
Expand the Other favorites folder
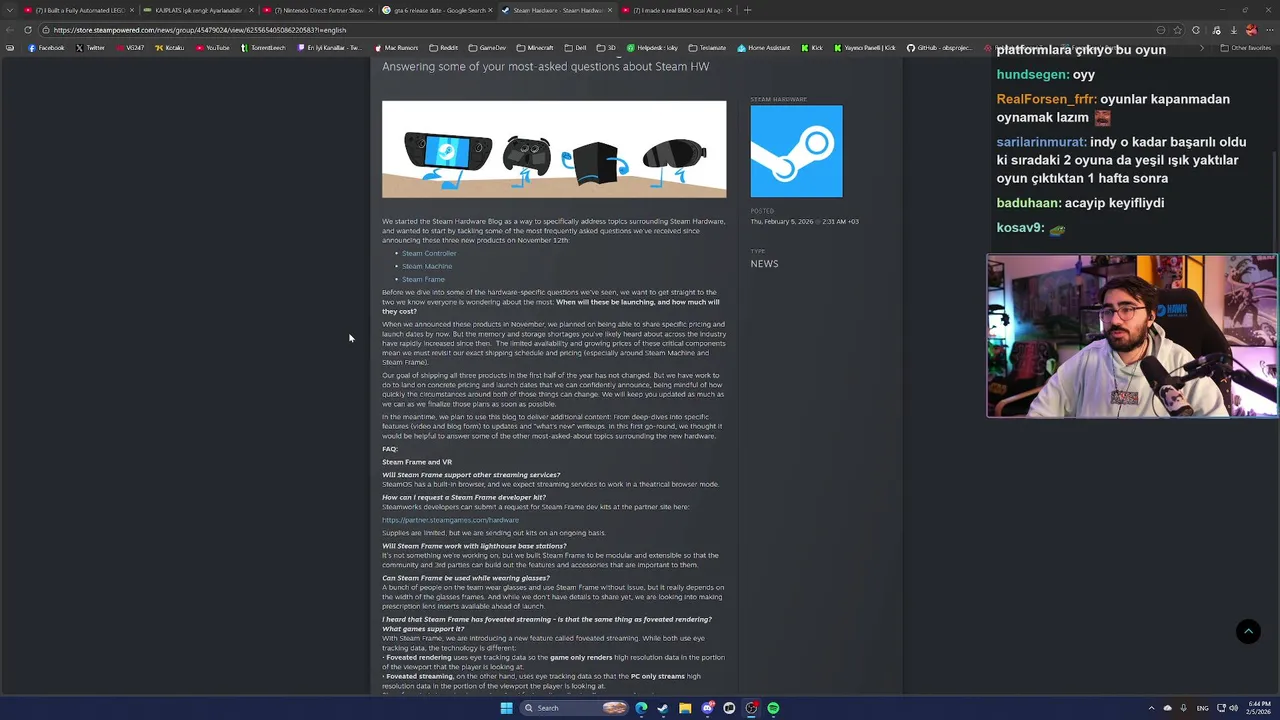click(1246, 48)
